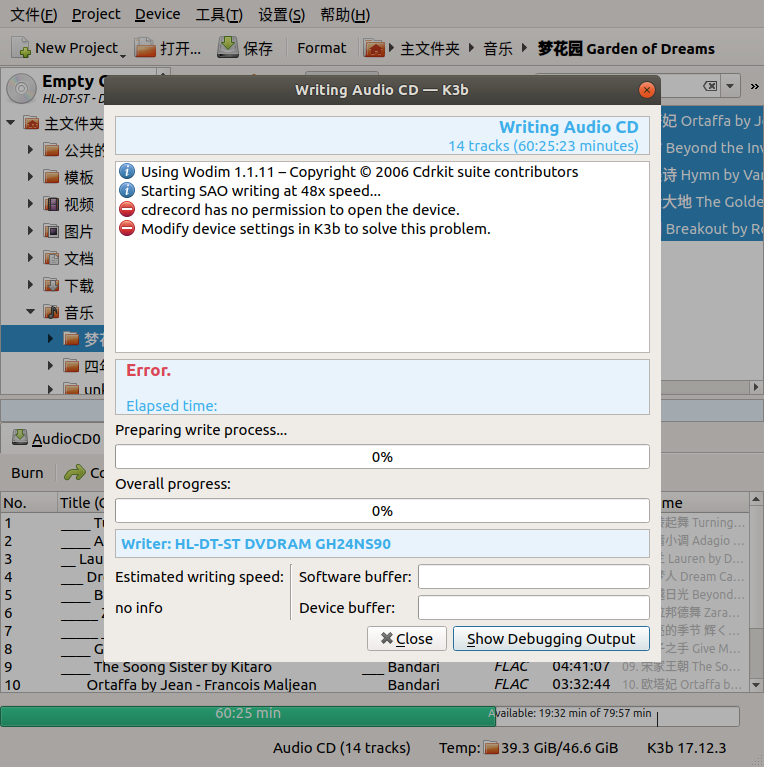Click the Burn button in project toolbar

click(27, 473)
